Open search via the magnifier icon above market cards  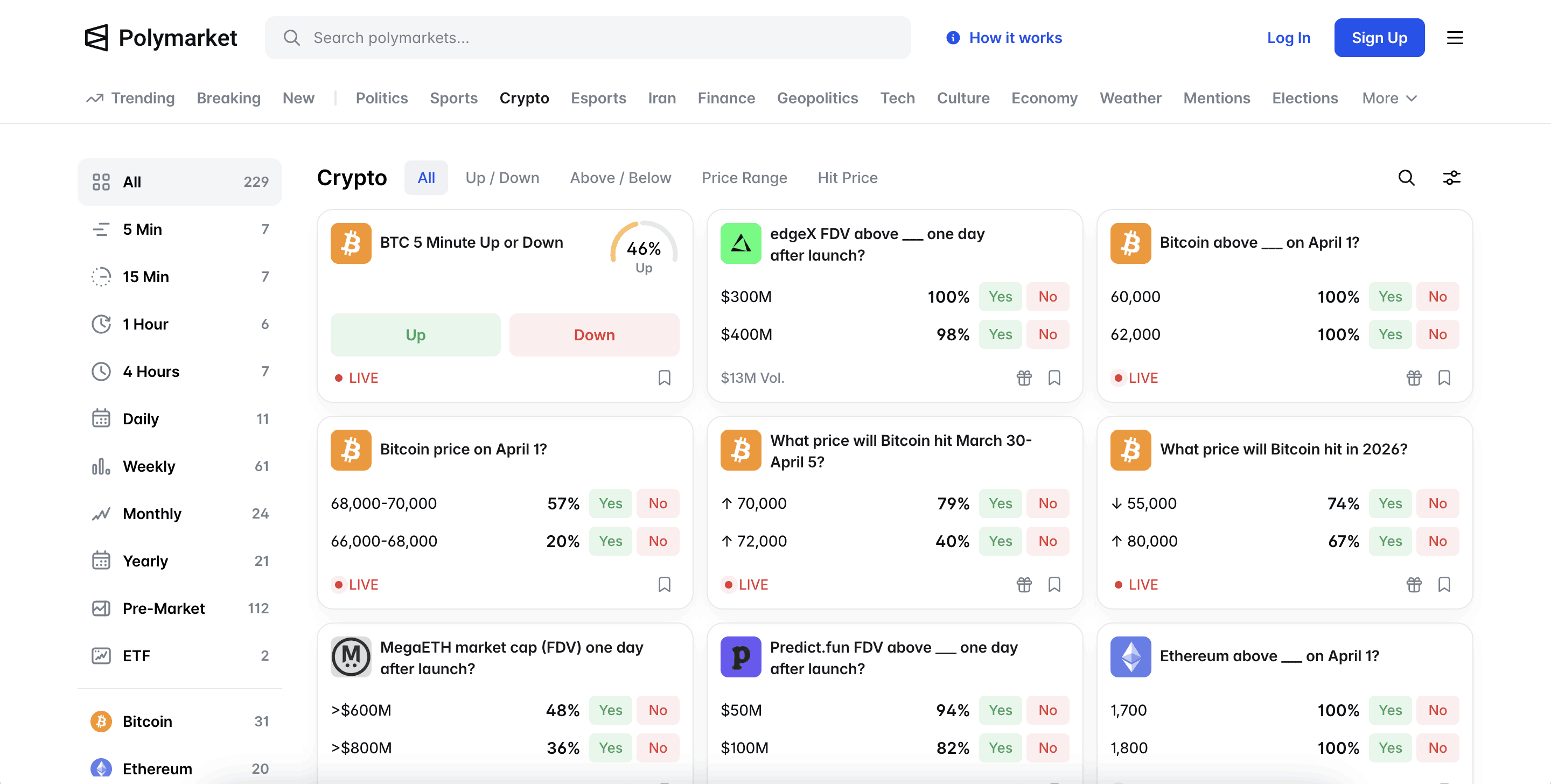point(1406,178)
